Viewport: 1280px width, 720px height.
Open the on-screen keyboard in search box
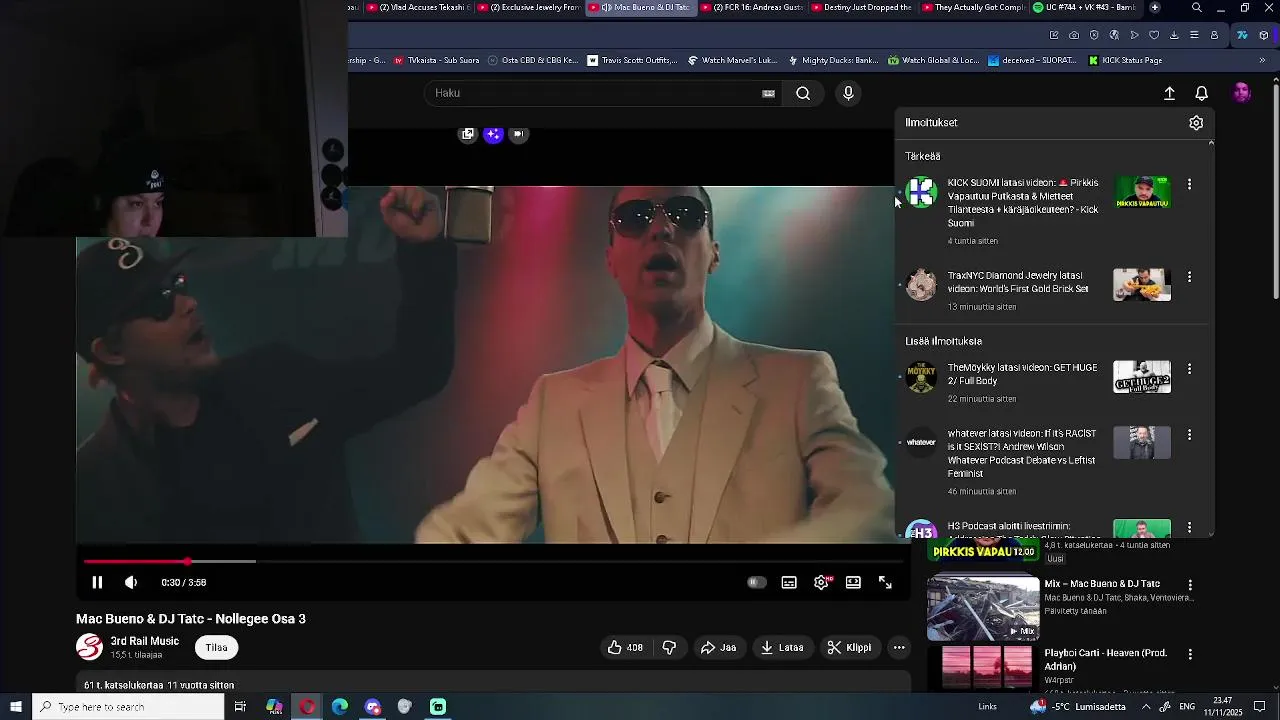click(768, 93)
